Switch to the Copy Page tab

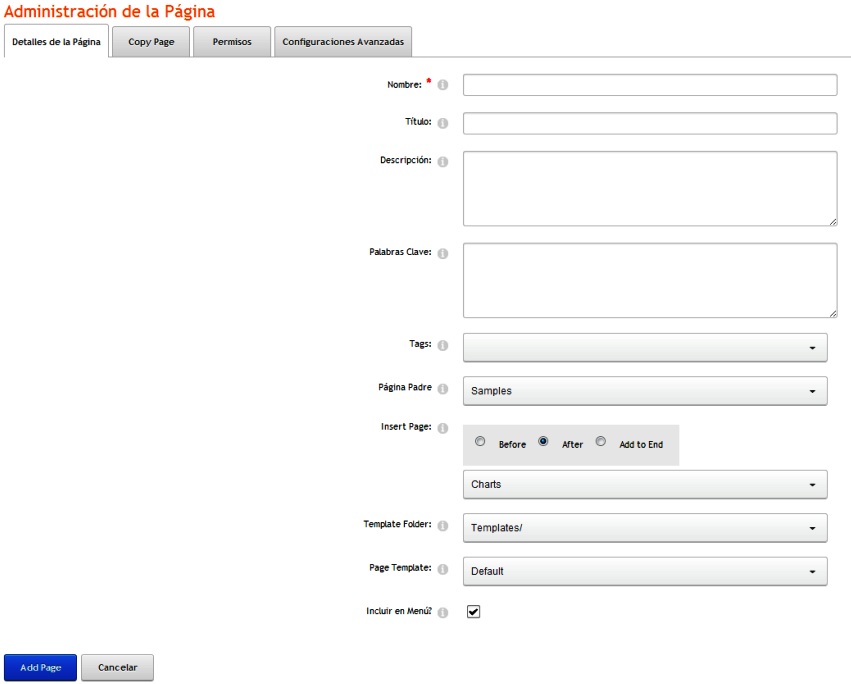(151, 42)
